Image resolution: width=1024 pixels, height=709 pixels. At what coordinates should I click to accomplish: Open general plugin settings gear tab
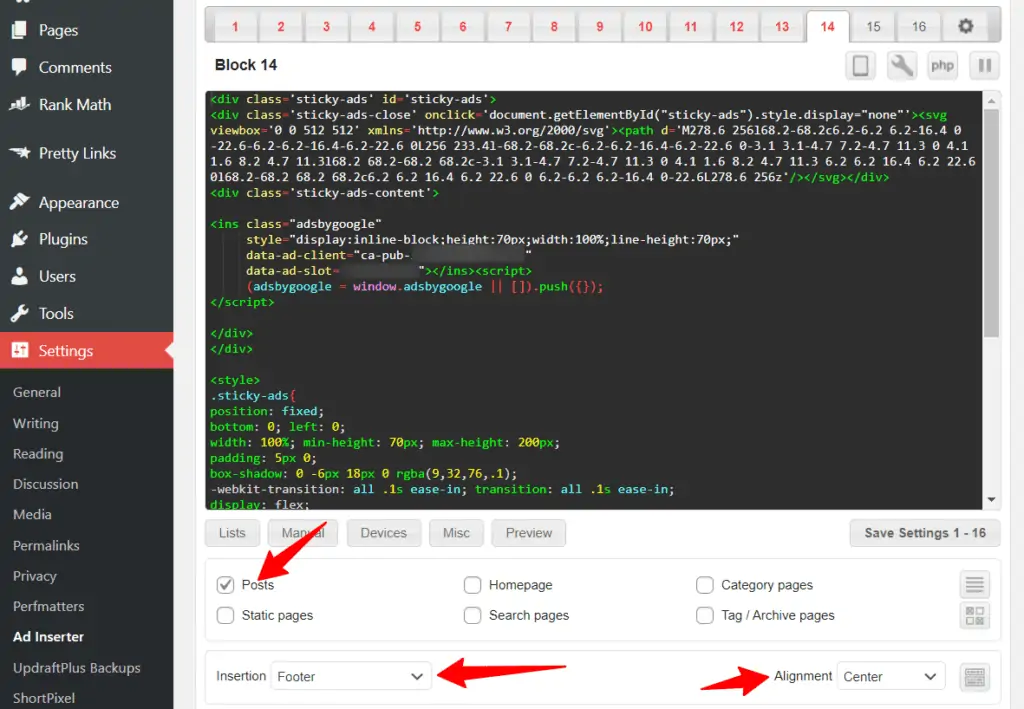965,26
